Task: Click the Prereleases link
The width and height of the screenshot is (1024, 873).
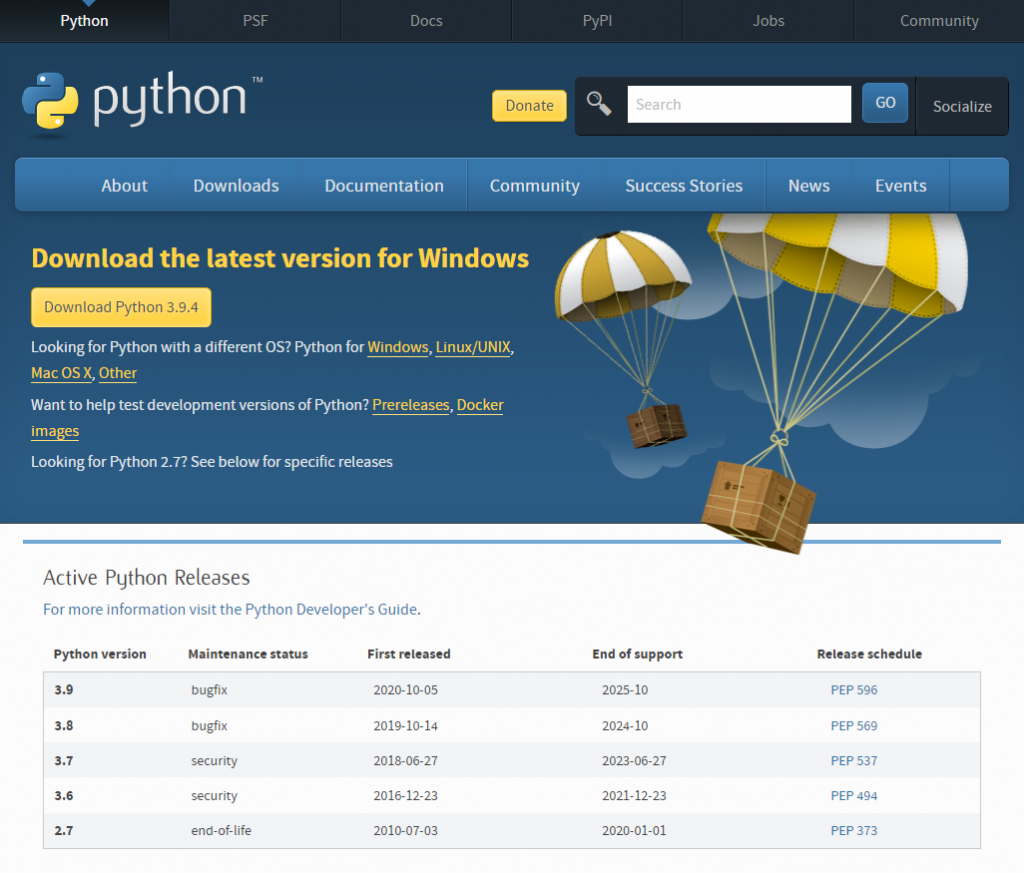Action: [410, 405]
